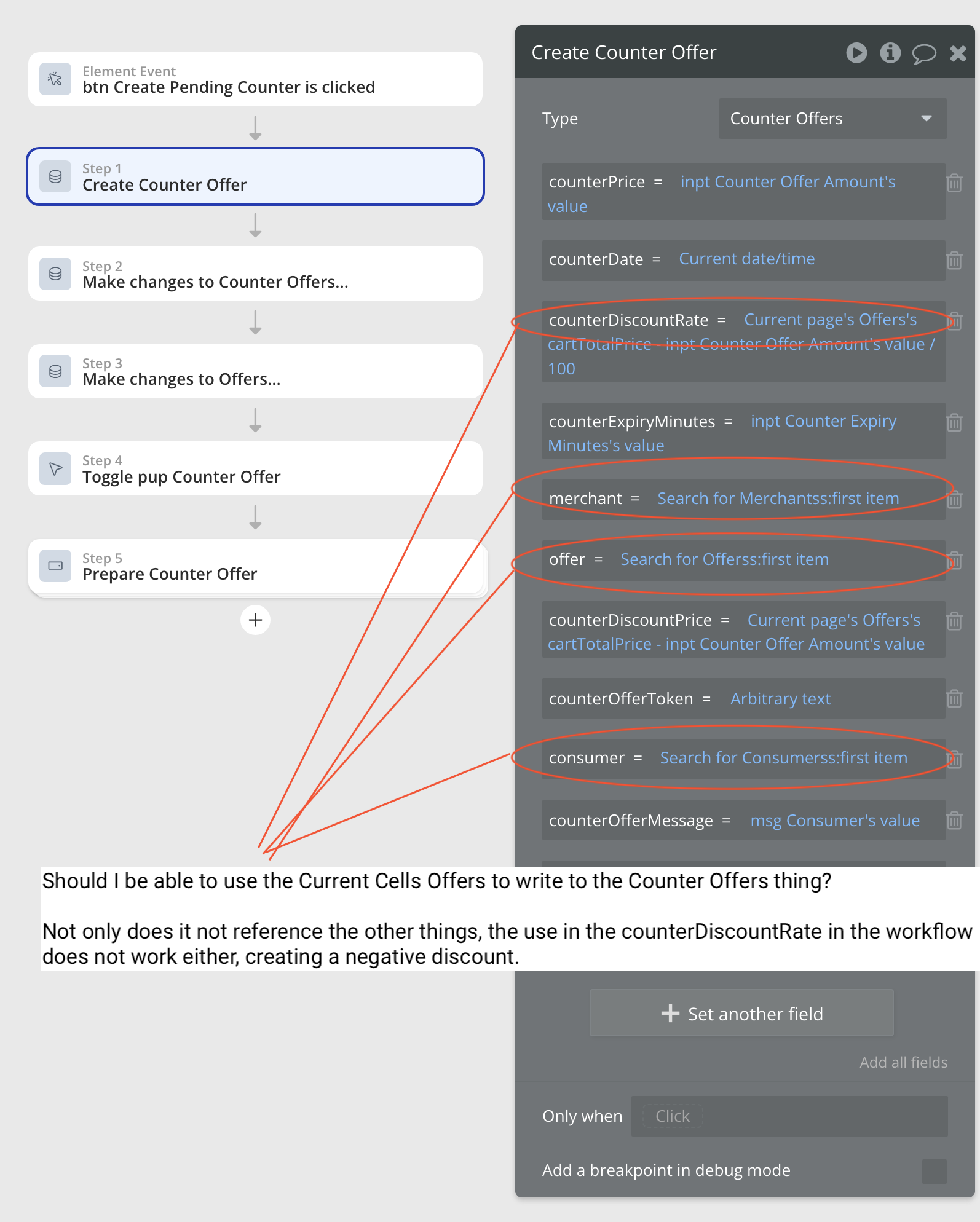Screen dimensions: 980x1222
Task: Edit msg Consumer's value expression
Action: click(x=835, y=821)
